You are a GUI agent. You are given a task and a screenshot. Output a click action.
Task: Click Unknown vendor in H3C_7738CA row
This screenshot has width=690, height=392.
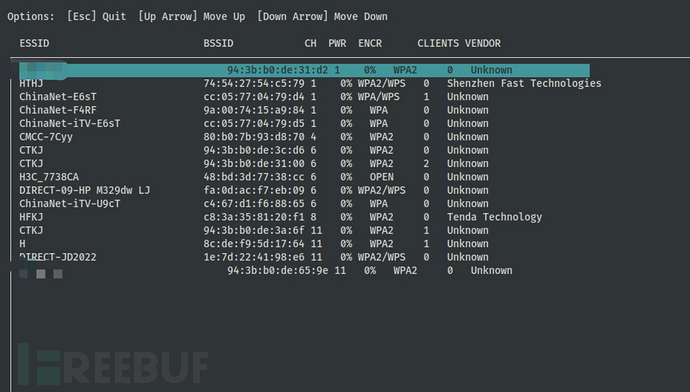pos(468,177)
